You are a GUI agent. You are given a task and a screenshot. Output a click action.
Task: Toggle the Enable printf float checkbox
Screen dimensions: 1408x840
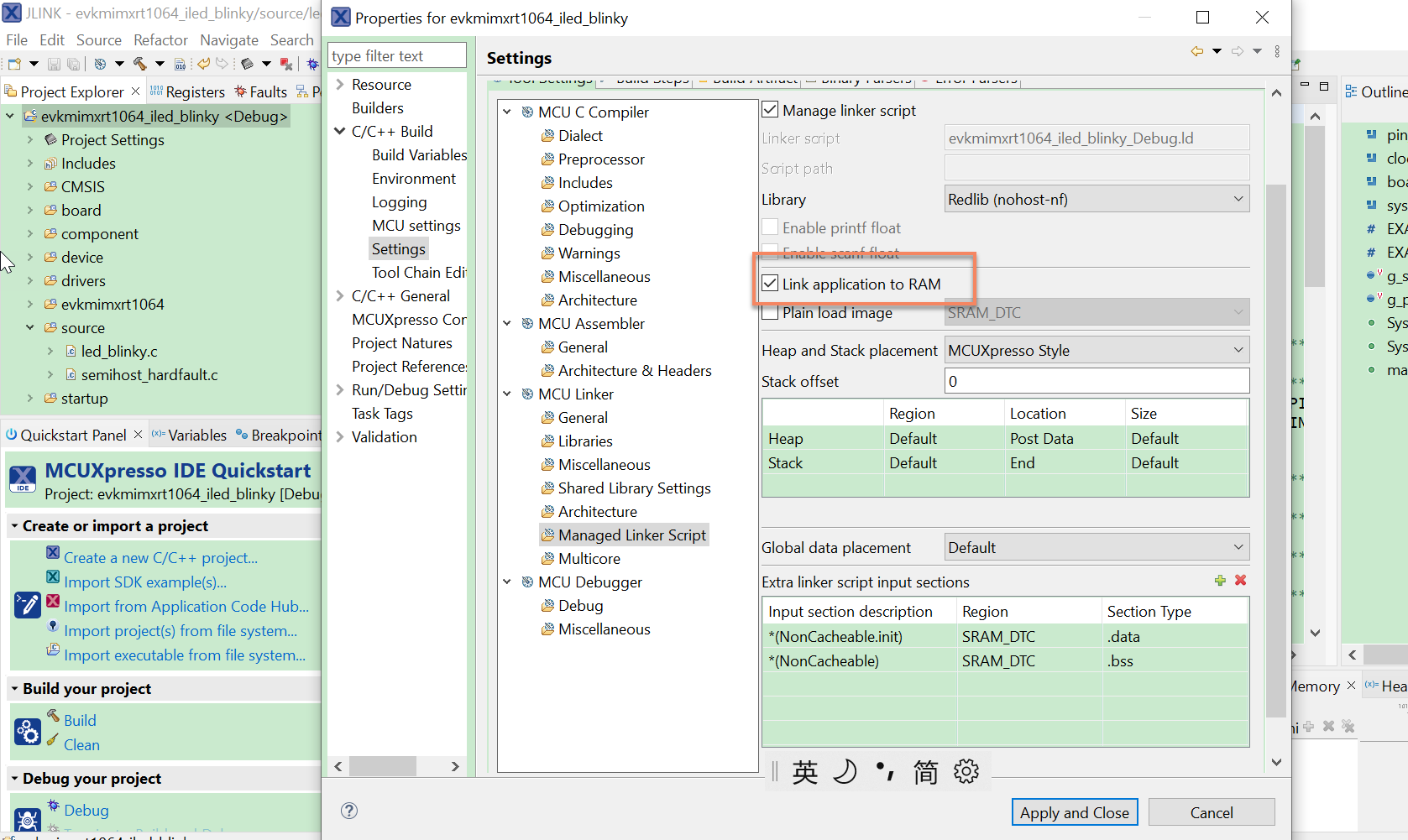tap(770, 227)
